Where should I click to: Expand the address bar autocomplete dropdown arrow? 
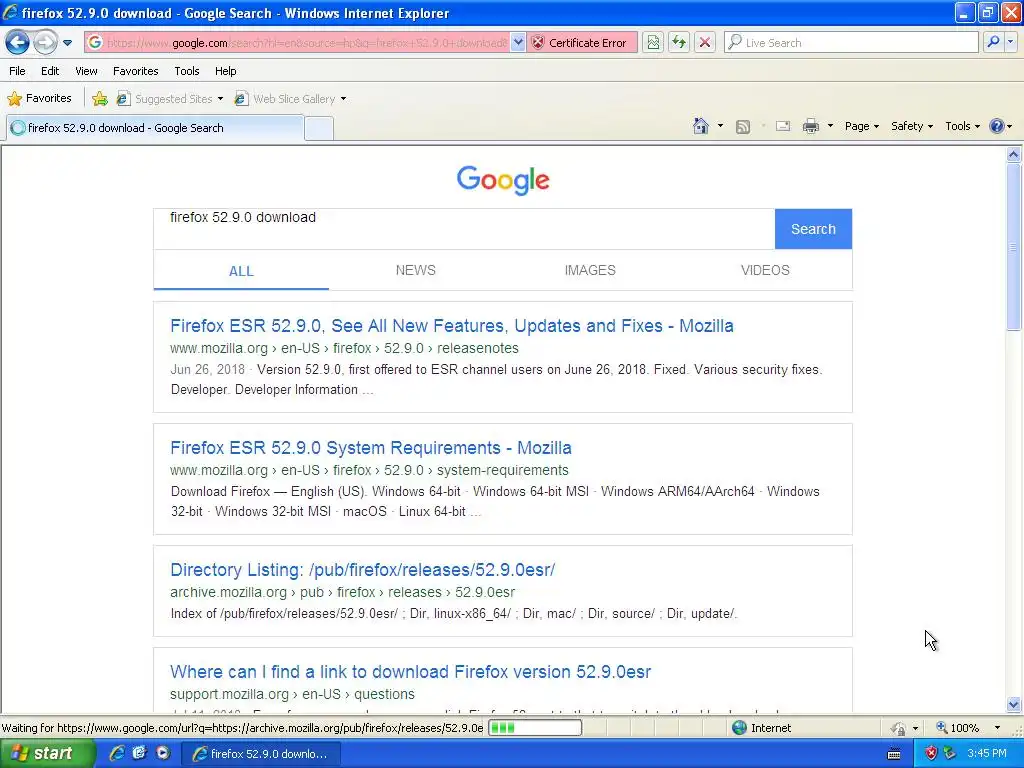(x=518, y=42)
